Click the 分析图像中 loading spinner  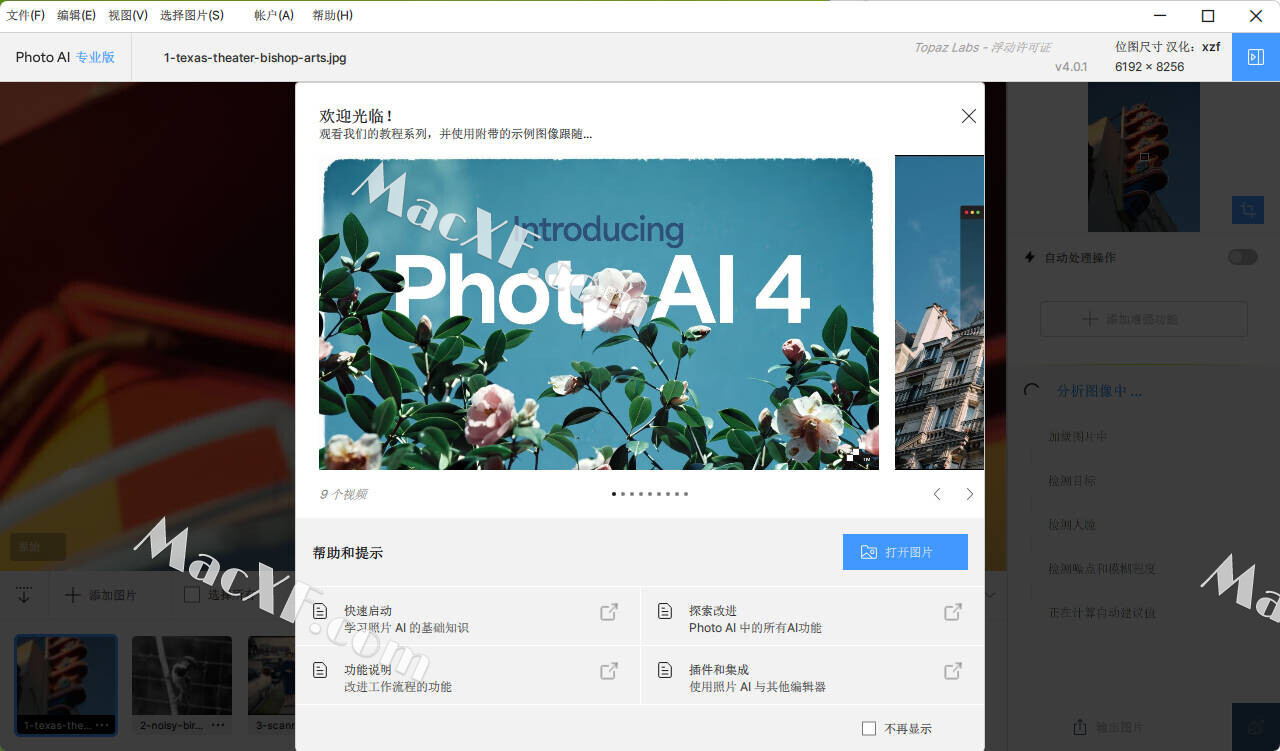pos(1032,391)
